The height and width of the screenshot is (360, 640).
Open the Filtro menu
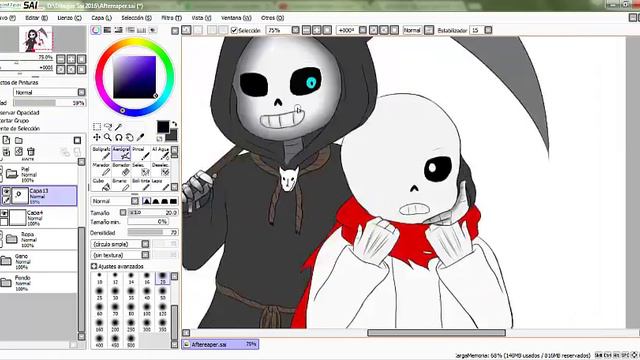[171, 18]
